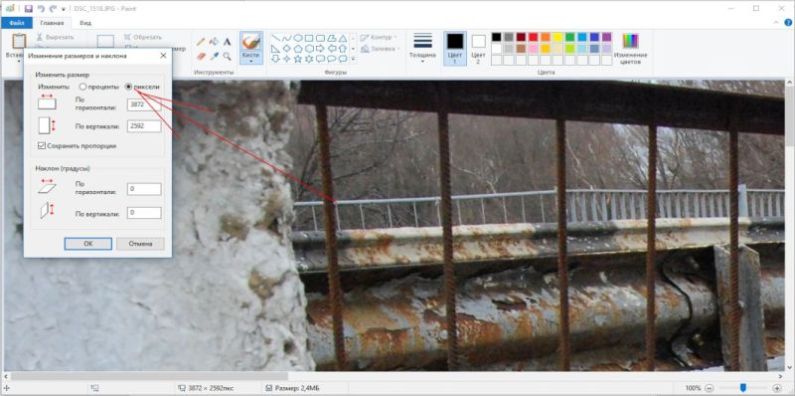The height and width of the screenshot is (396, 795).
Task: Expand the shapes gallery more arrow
Action: [x=353, y=59]
